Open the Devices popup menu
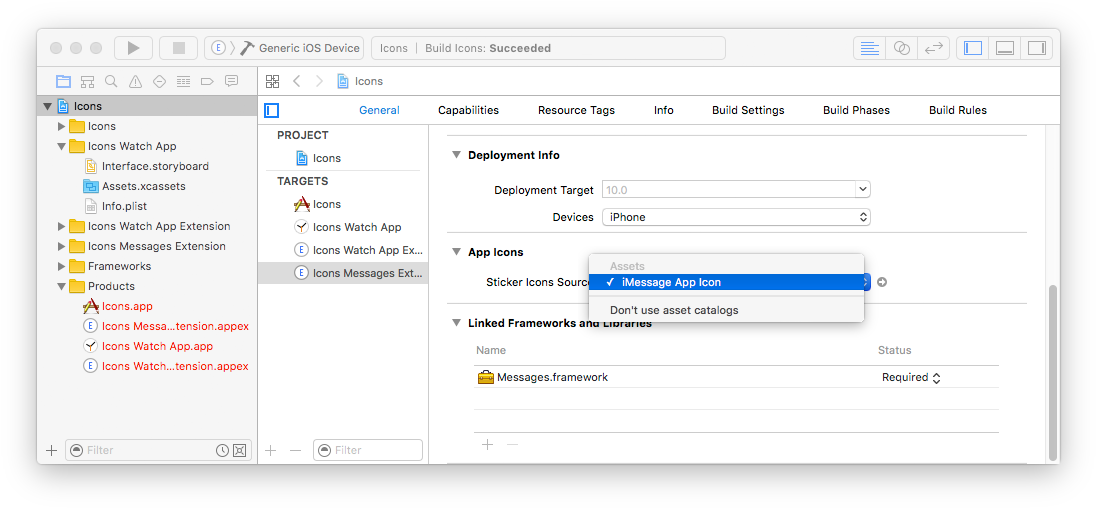1096x508 pixels. (736, 217)
